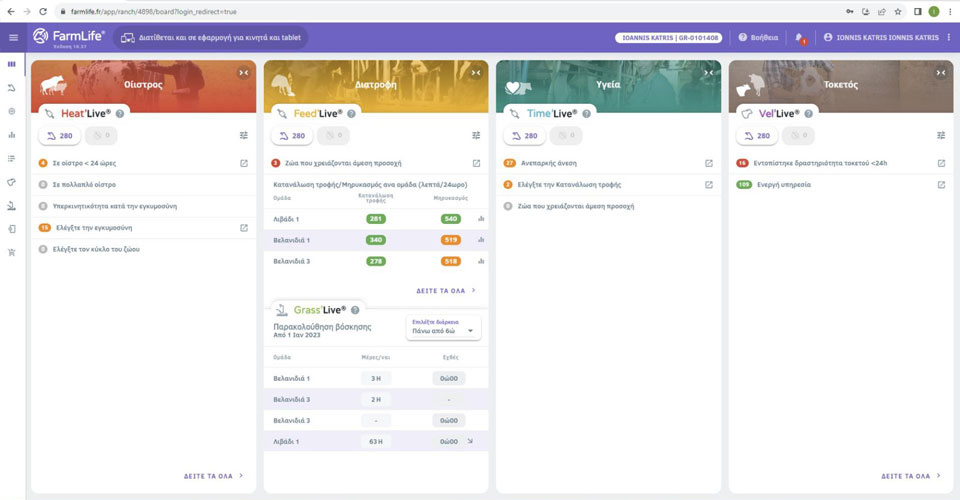Image resolution: width=960 pixels, height=500 pixels.
Task: Click the 280 animals chip in Feed'Live
Action: (x=292, y=136)
